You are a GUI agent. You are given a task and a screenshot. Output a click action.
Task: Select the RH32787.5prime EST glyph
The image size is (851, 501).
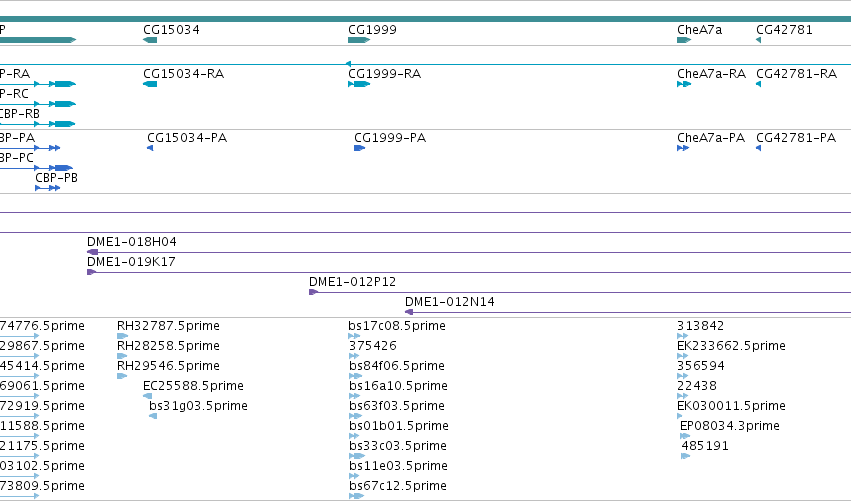point(123,337)
